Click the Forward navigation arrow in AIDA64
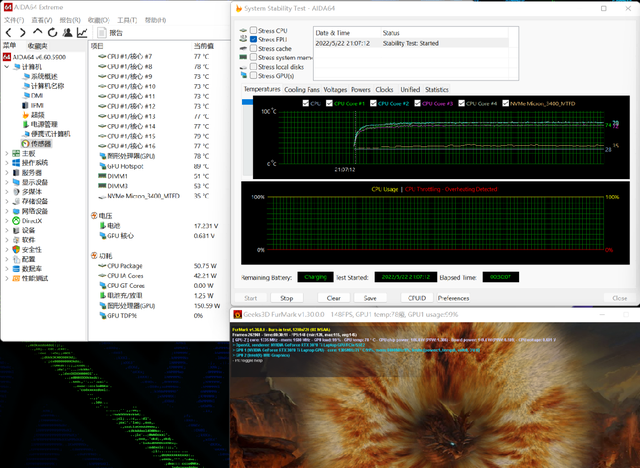640x468 pixels. pos(21,33)
